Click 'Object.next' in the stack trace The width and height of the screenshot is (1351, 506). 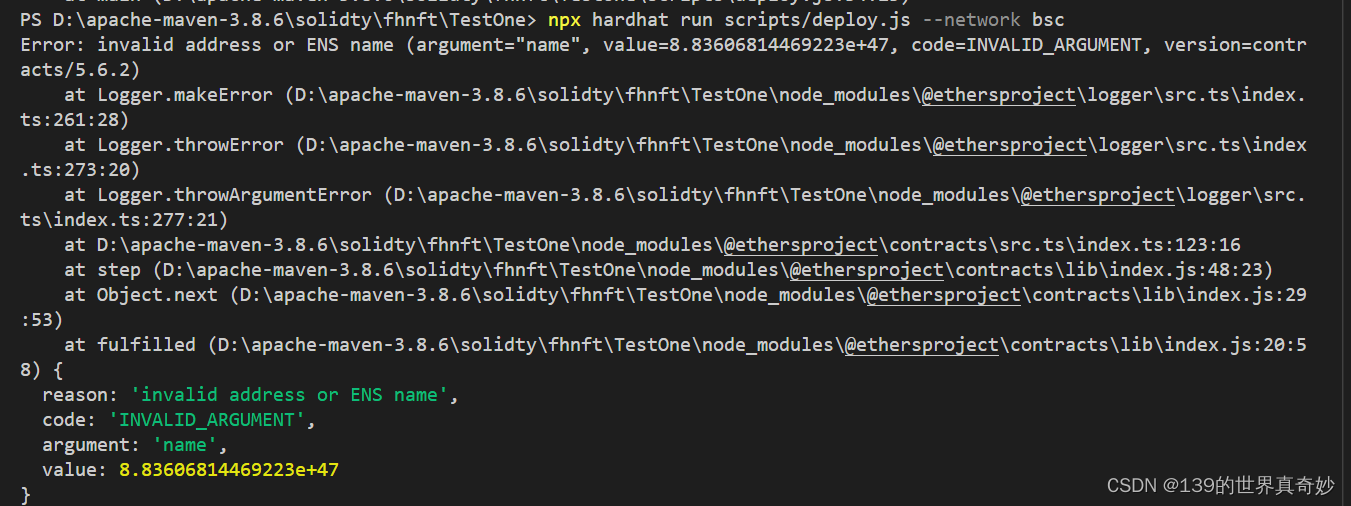click(x=157, y=295)
